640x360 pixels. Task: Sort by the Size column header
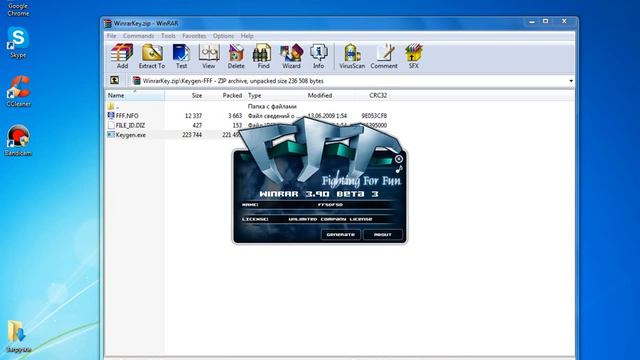[184, 96]
